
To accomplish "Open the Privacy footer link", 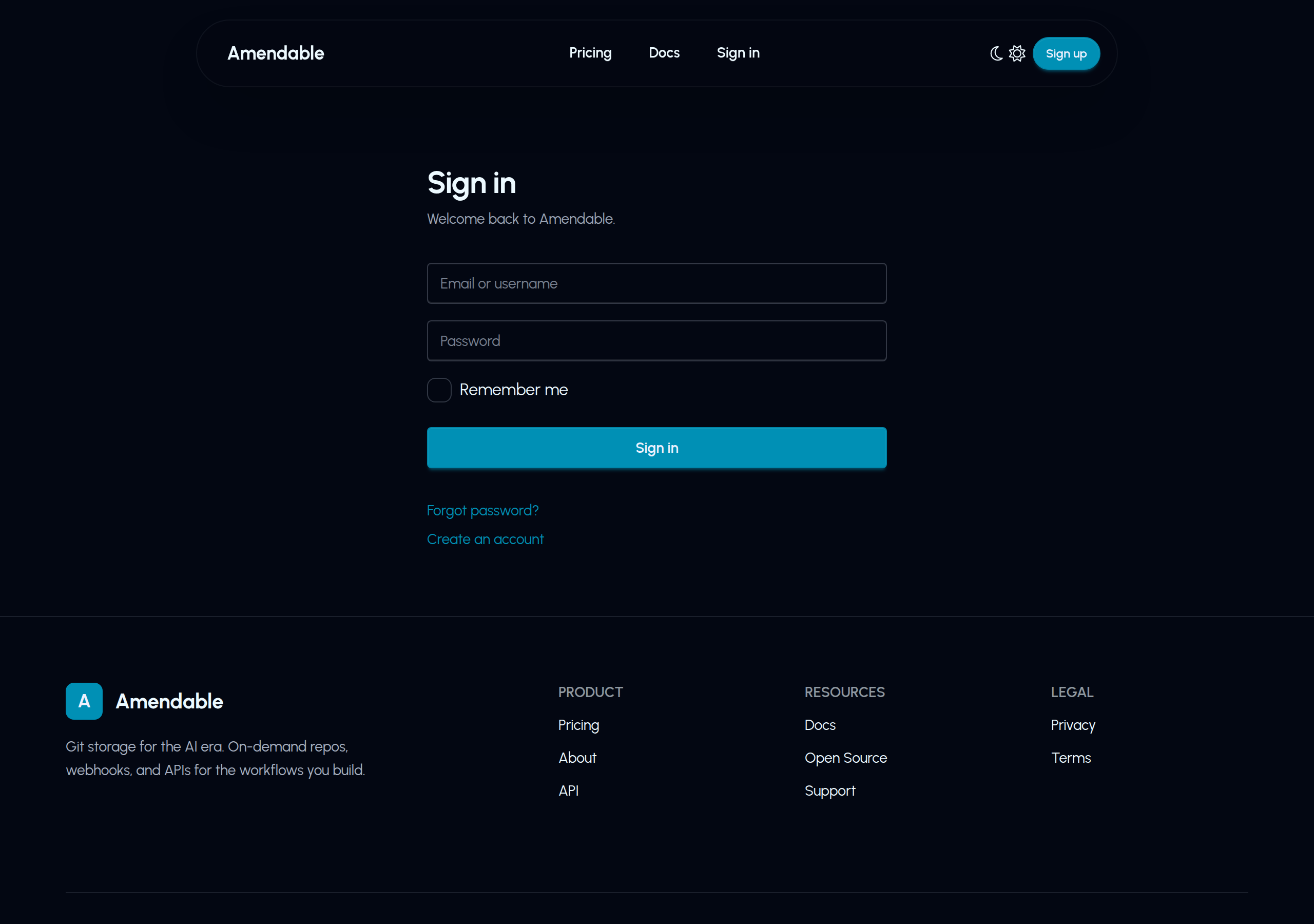I will point(1072,725).
